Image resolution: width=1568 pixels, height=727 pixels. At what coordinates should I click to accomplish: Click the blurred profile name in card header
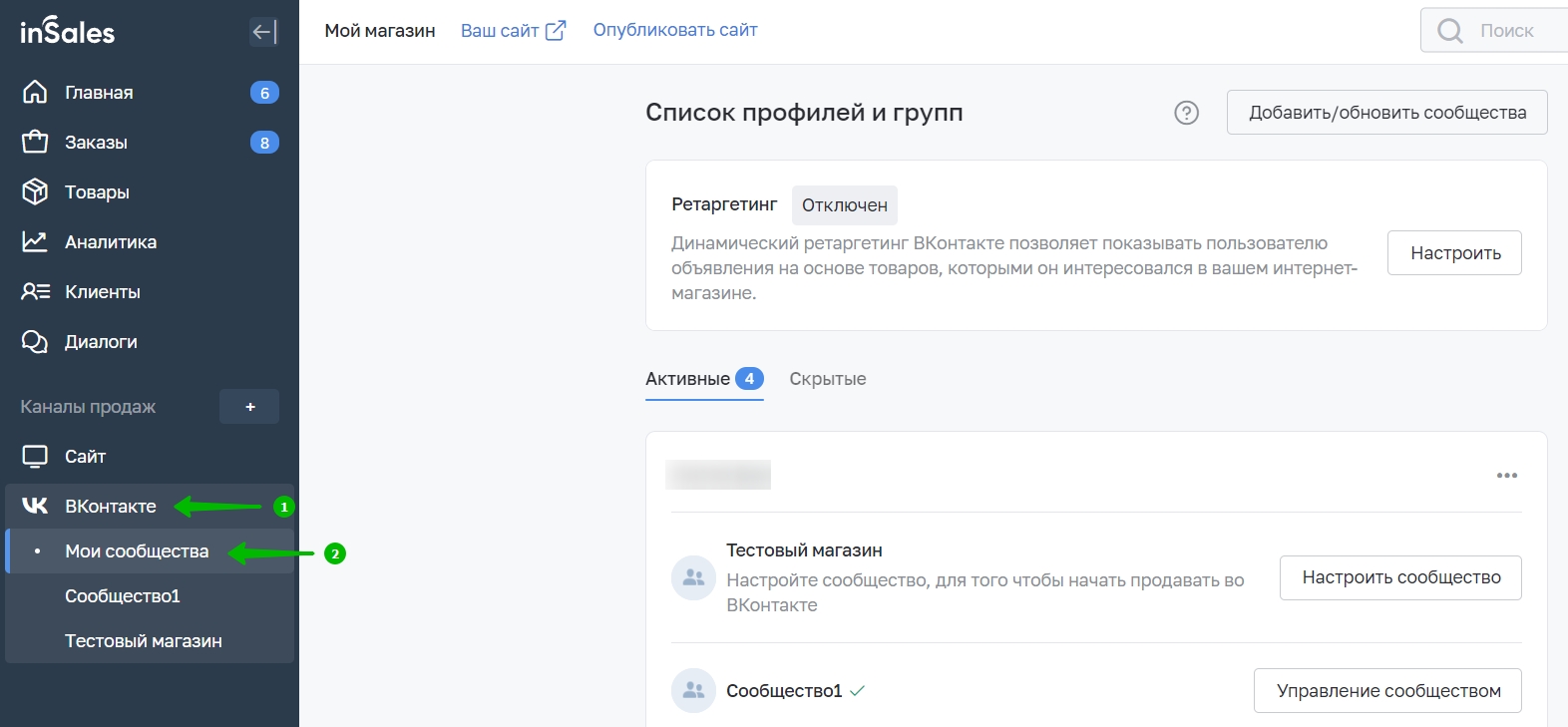(718, 475)
